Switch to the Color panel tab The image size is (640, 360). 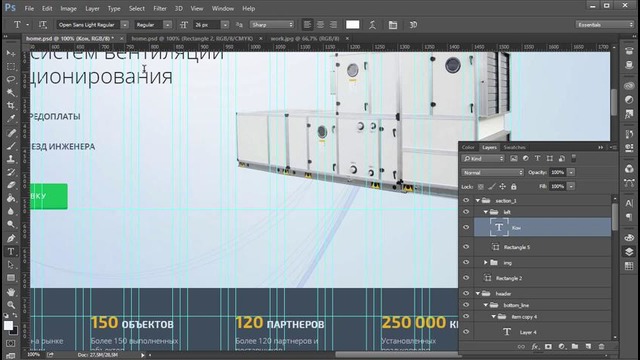click(x=468, y=147)
